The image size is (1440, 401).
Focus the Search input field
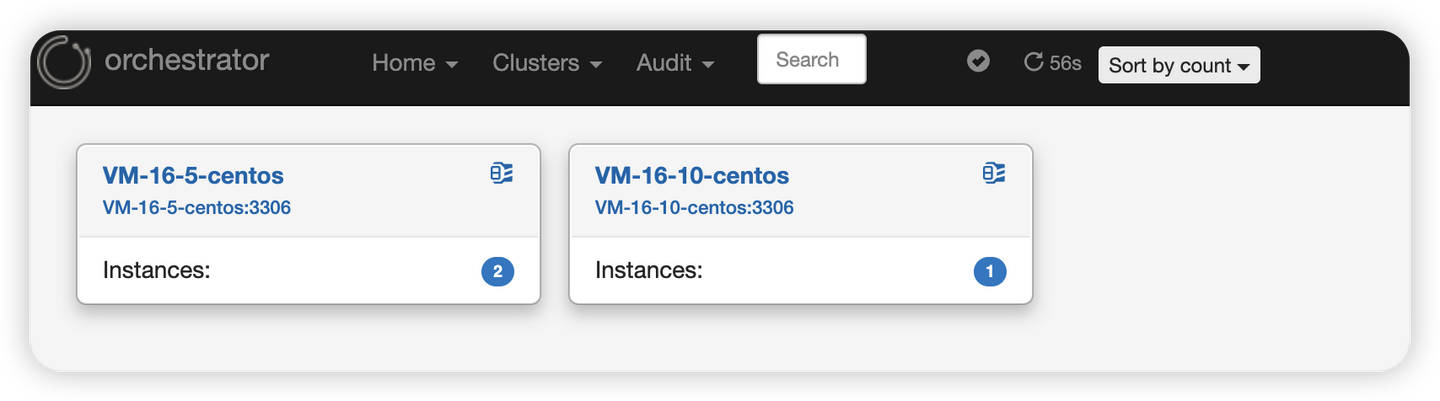coord(811,60)
